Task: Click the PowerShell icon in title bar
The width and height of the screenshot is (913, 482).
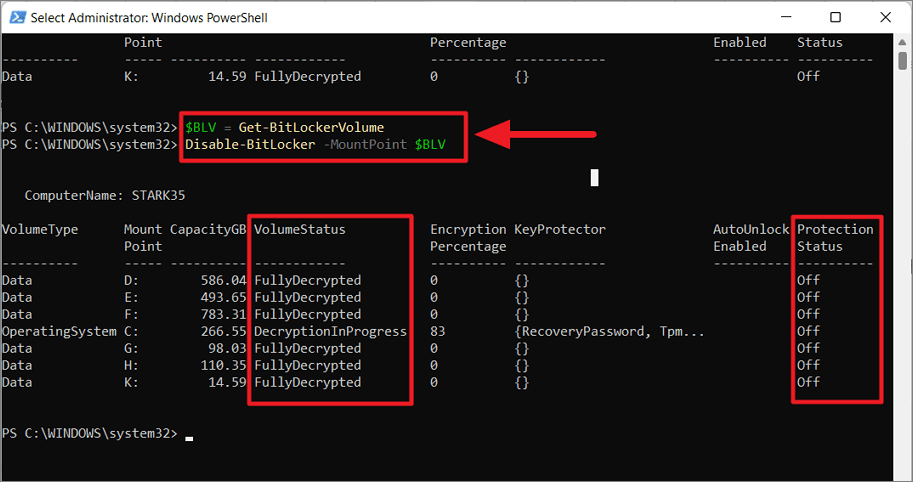Action: [17, 17]
